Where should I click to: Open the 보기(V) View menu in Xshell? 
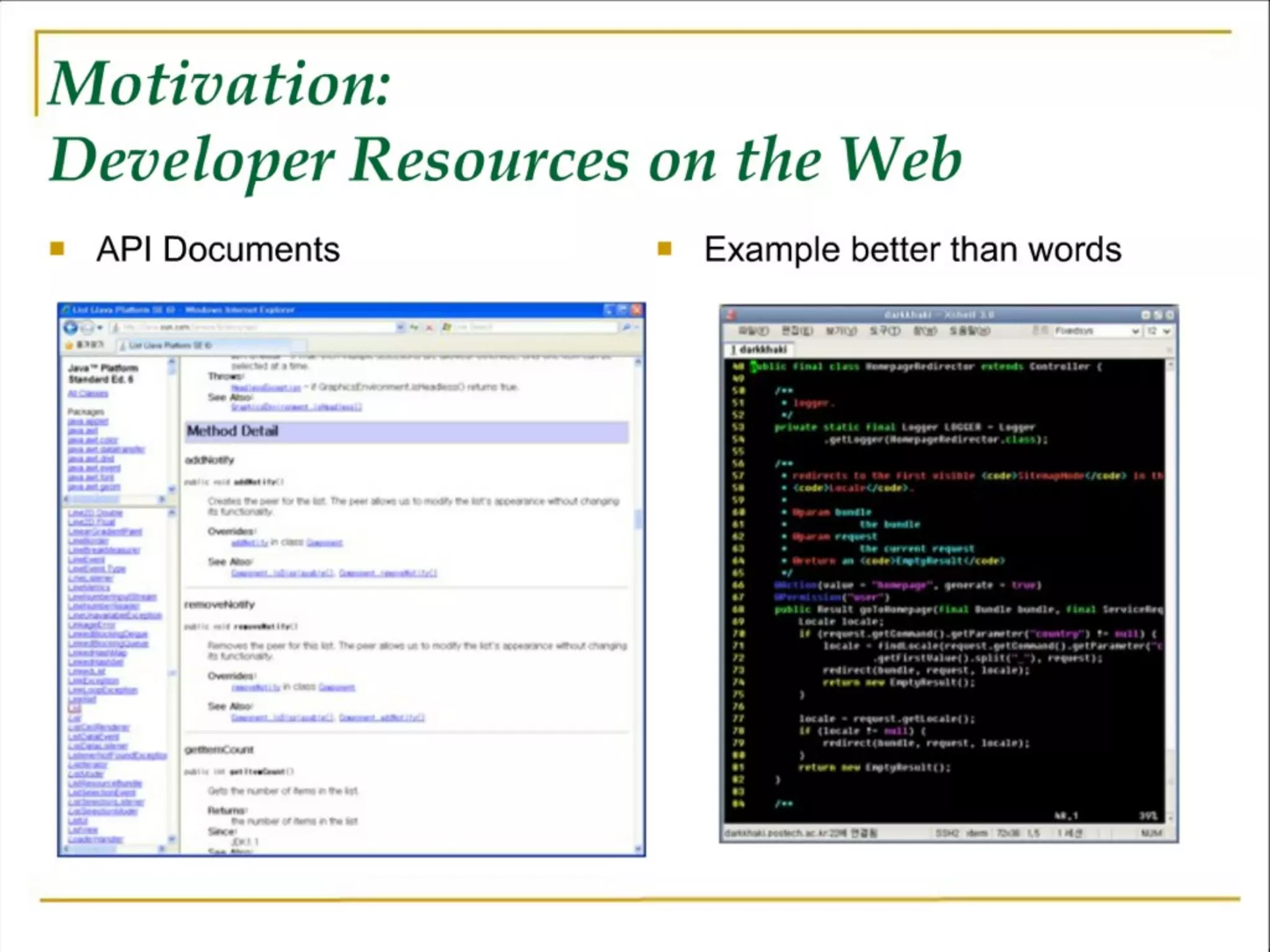[841, 331]
